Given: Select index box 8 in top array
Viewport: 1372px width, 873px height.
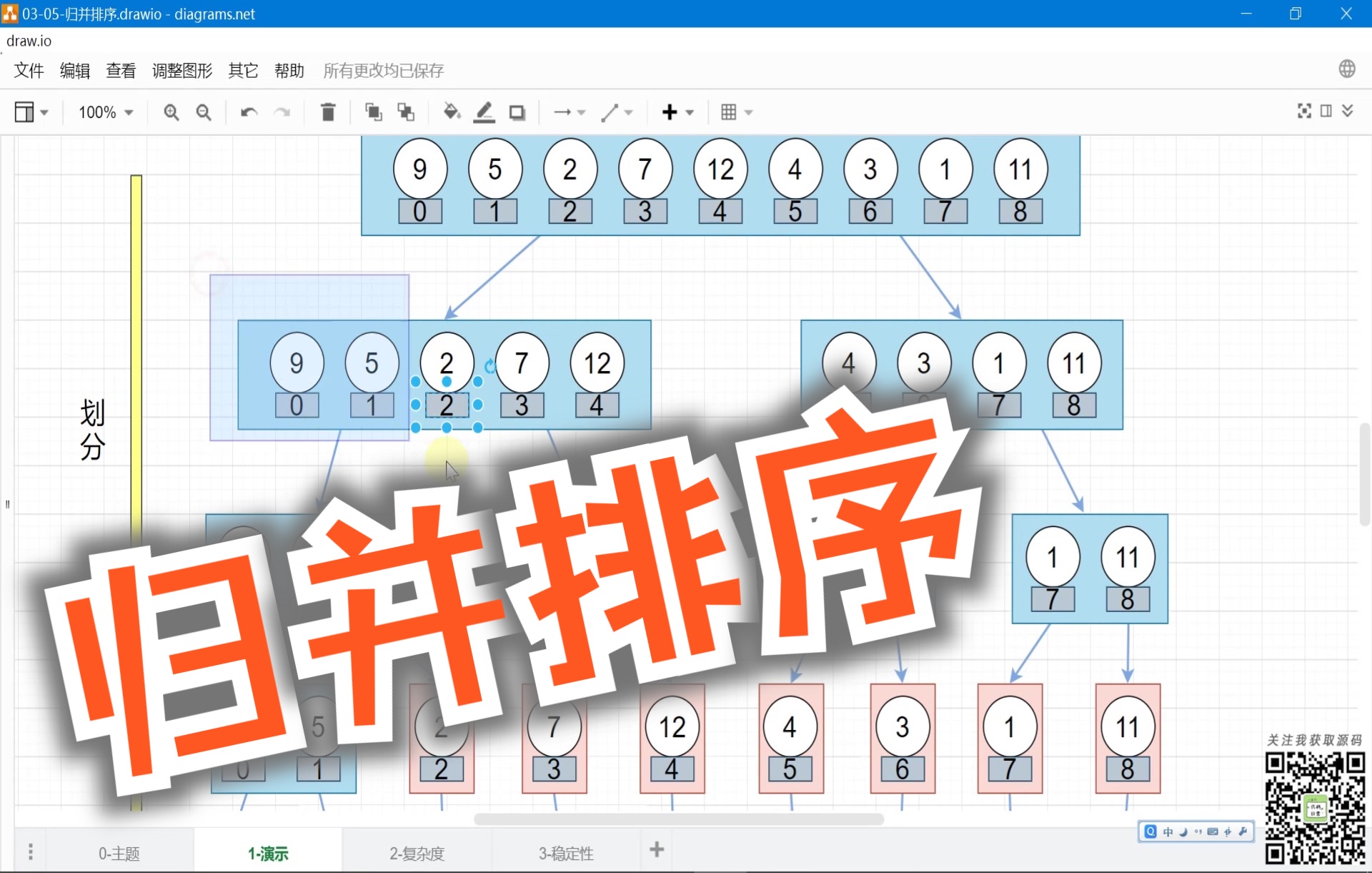Looking at the screenshot, I should pyautogui.click(x=1020, y=211).
